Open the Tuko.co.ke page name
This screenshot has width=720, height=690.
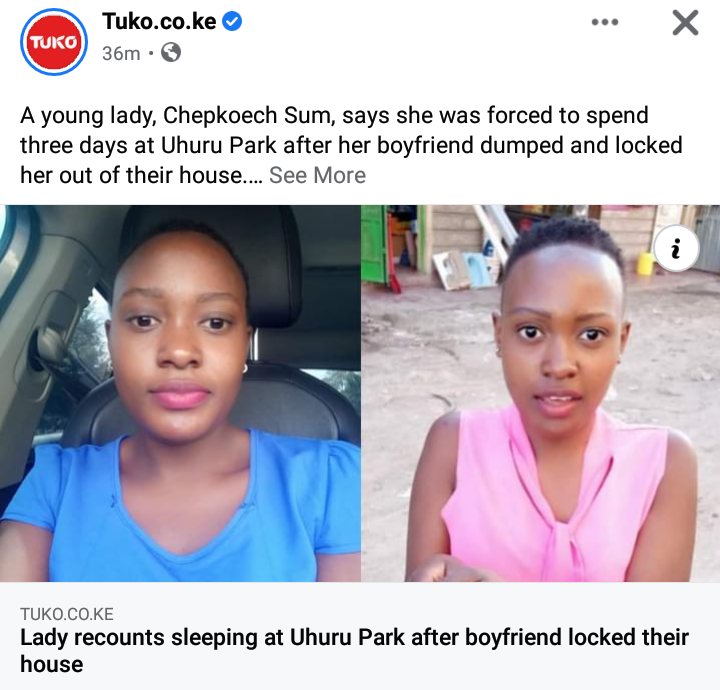159,22
